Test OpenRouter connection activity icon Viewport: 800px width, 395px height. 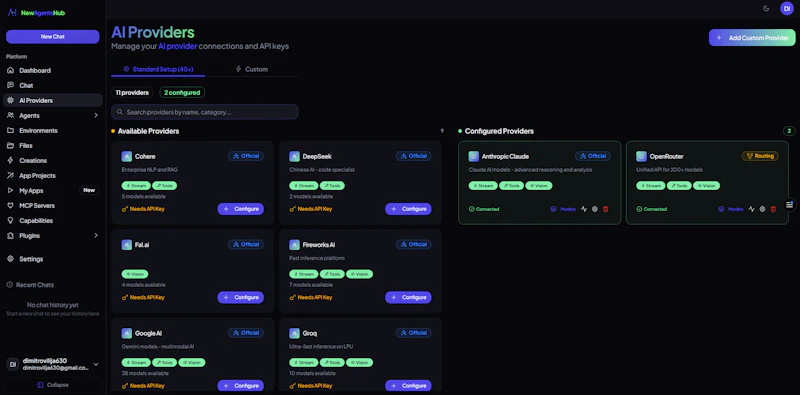click(752, 209)
